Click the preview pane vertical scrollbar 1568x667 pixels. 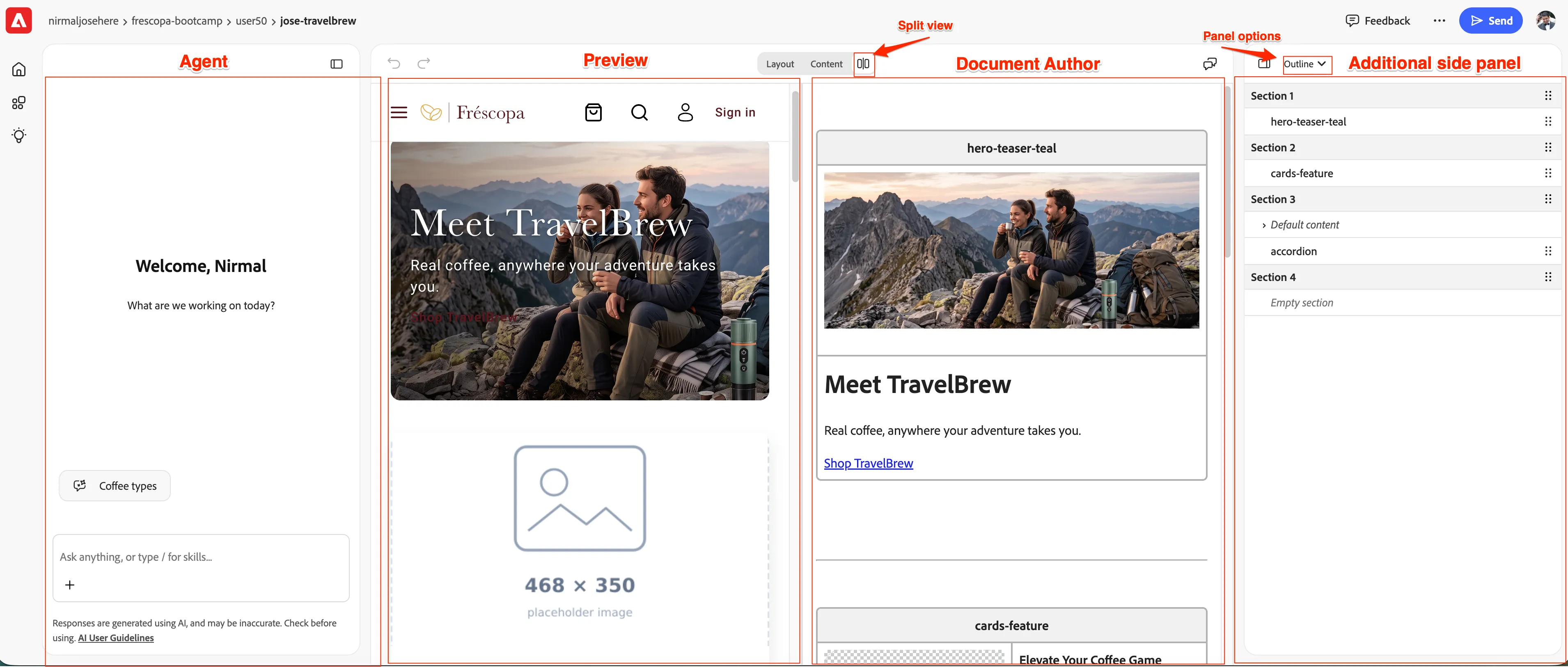795,136
